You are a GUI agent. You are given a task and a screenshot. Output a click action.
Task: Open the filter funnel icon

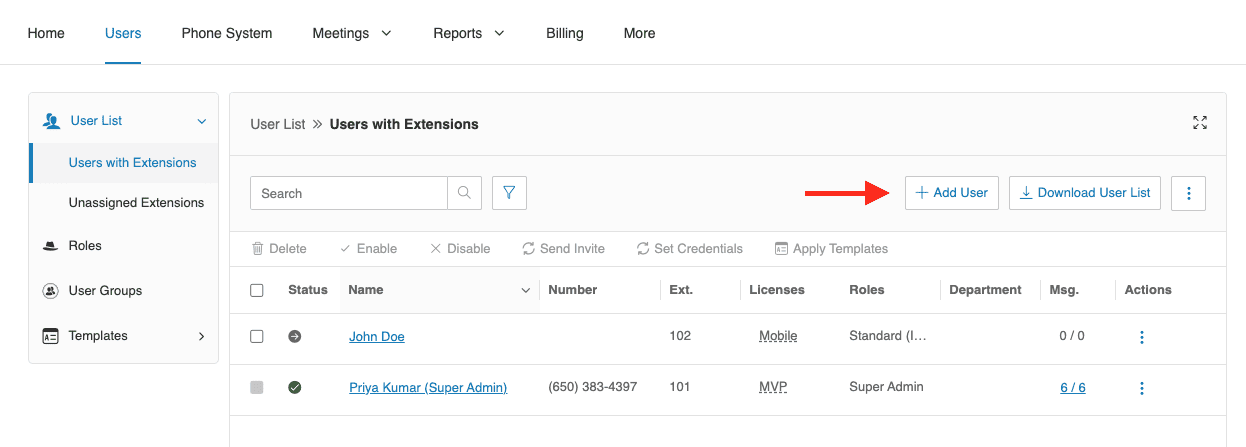(509, 193)
